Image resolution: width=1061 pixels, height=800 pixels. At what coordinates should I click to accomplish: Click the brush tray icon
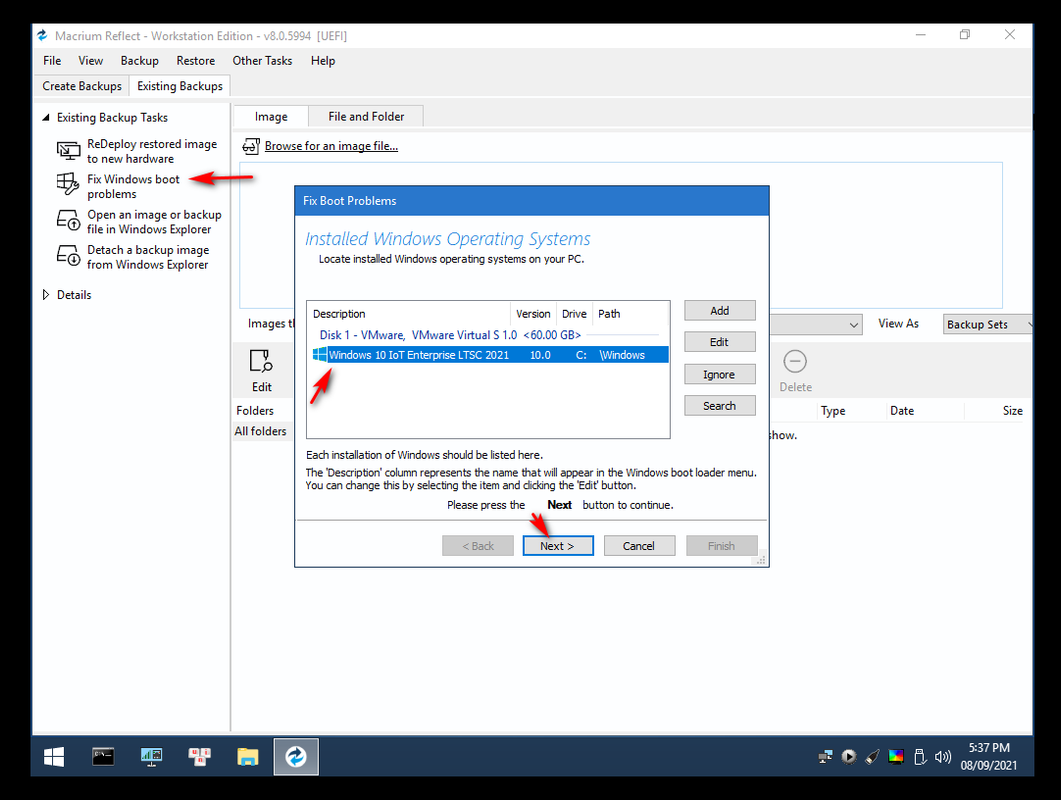(872, 757)
